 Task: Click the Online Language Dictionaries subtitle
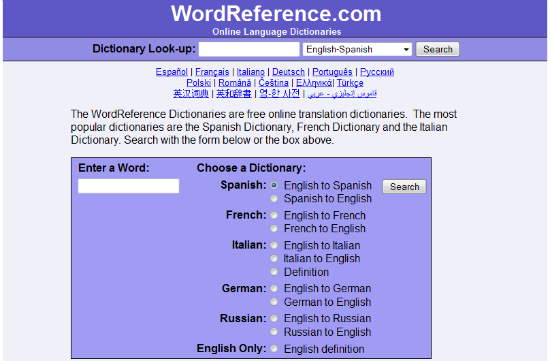276,32
